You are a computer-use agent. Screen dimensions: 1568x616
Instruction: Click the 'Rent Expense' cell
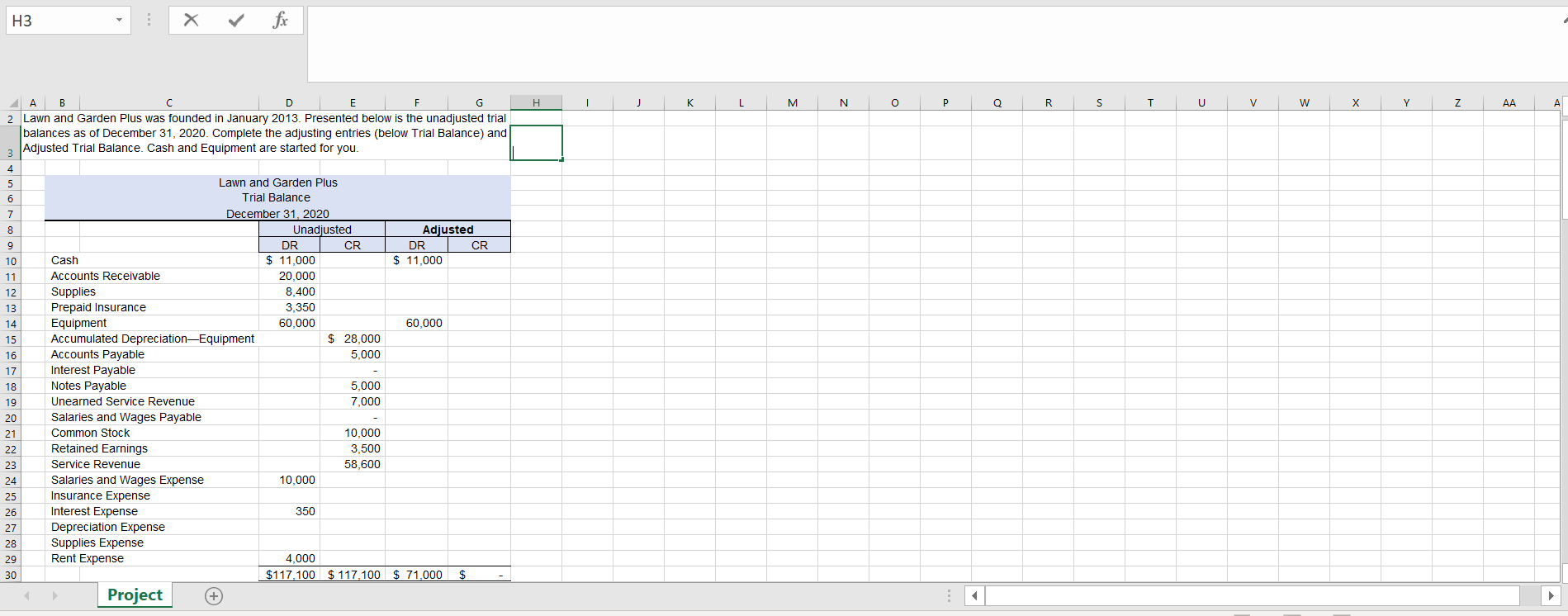88,558
